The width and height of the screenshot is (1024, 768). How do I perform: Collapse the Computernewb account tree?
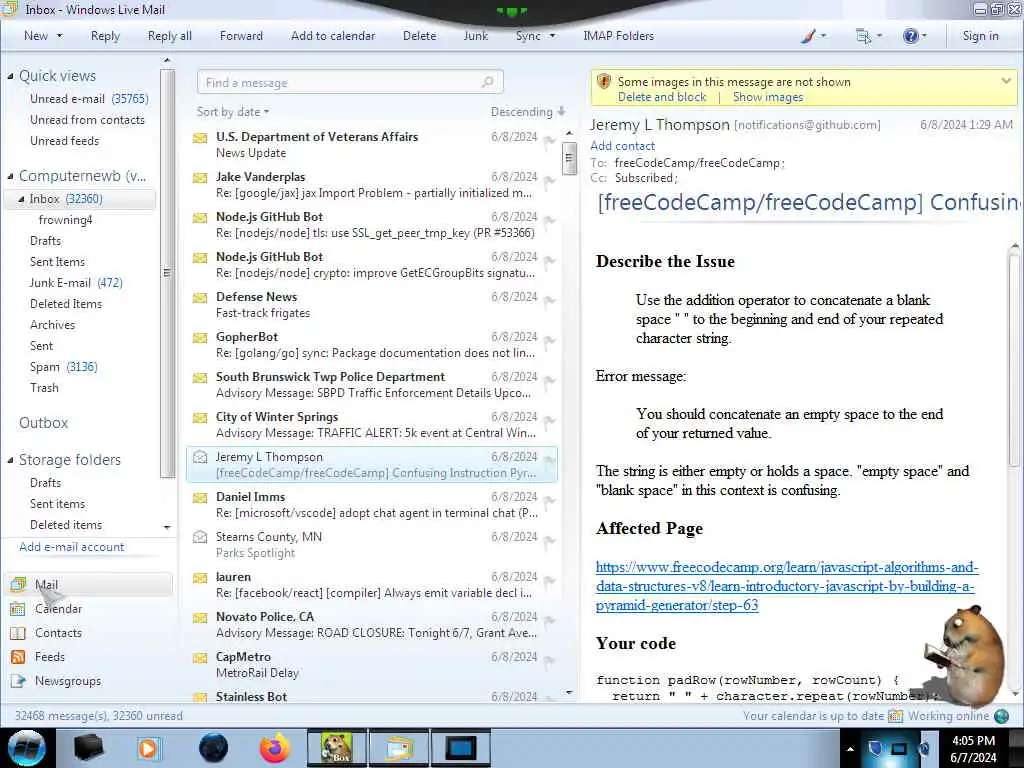10,176
